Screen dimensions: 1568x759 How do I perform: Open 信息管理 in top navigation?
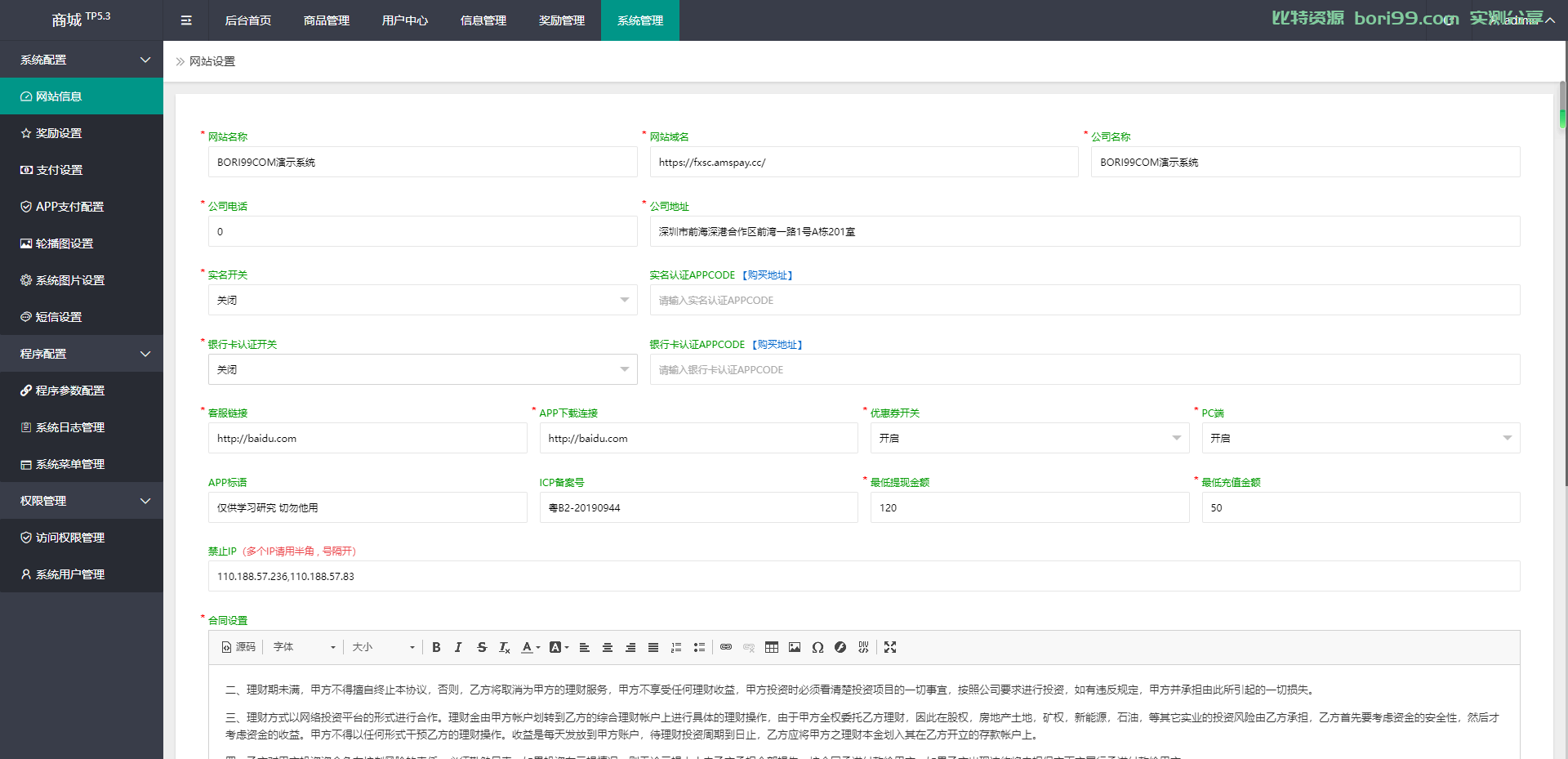tap(483, 20)
